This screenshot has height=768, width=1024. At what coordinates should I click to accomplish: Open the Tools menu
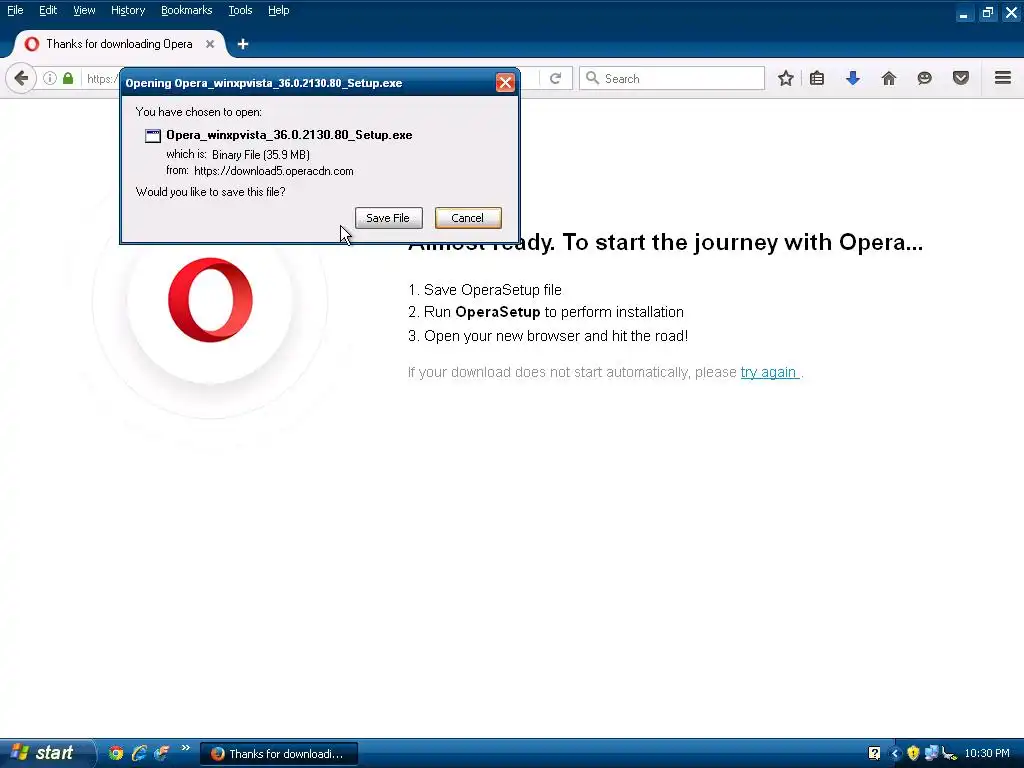point(240,10)
